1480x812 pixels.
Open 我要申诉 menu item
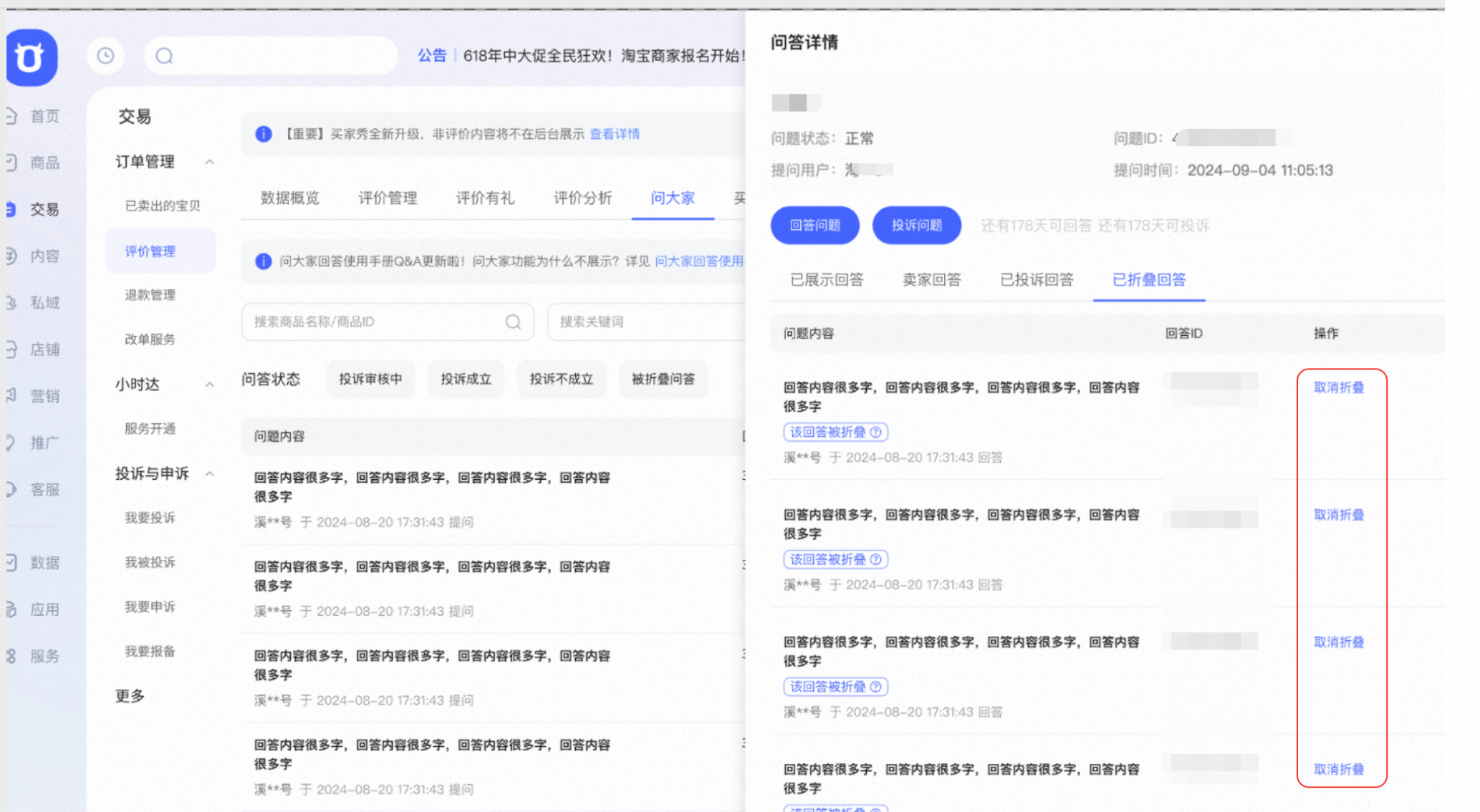150,606
